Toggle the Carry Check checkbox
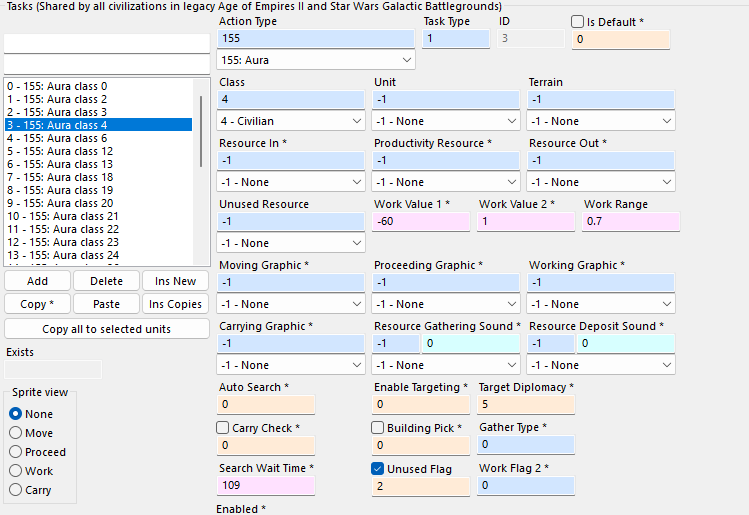Screen dimensions: 749x515 tap(223, 428)
